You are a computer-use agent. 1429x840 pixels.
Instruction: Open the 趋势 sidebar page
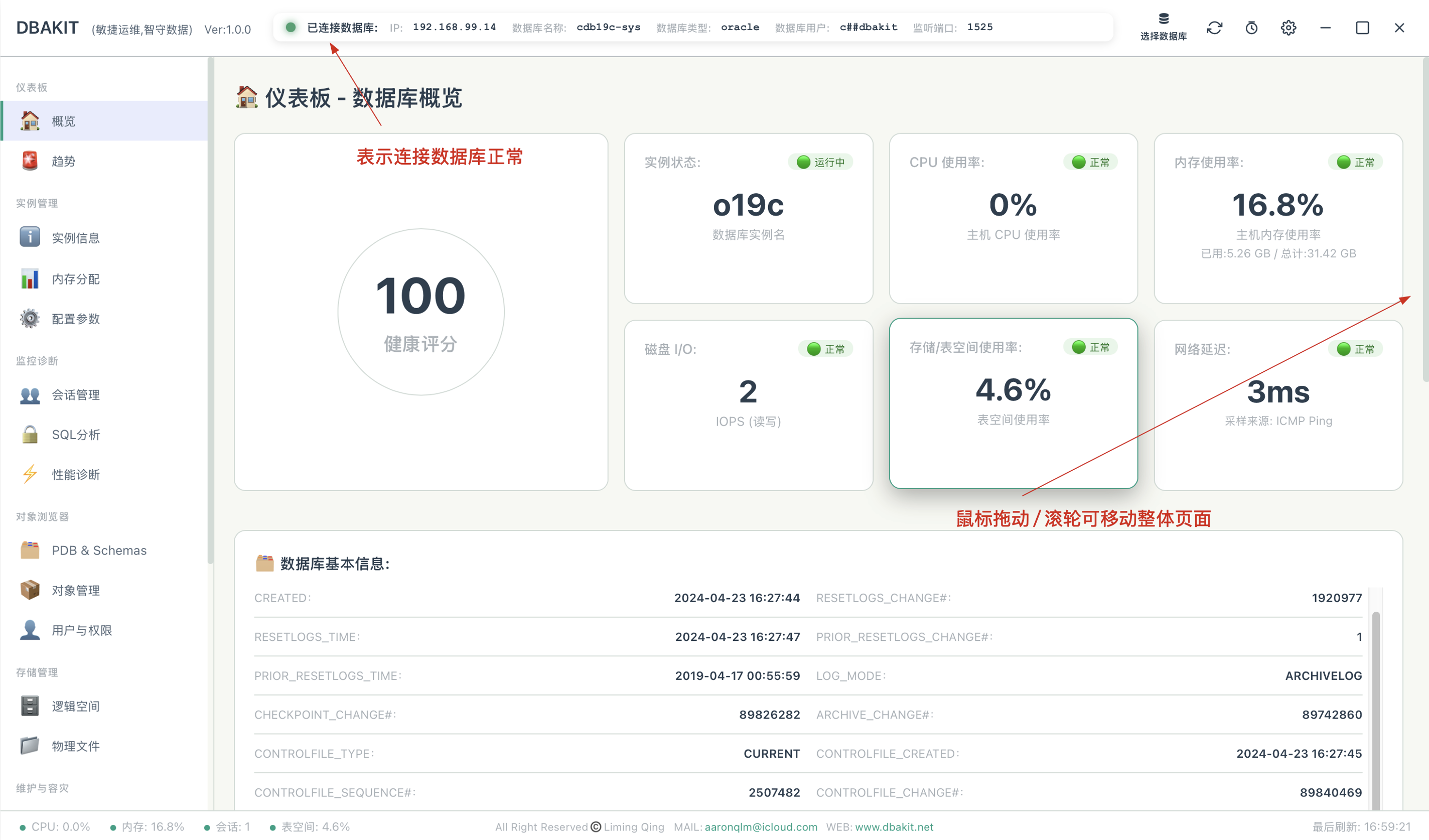tap(105, 161)
